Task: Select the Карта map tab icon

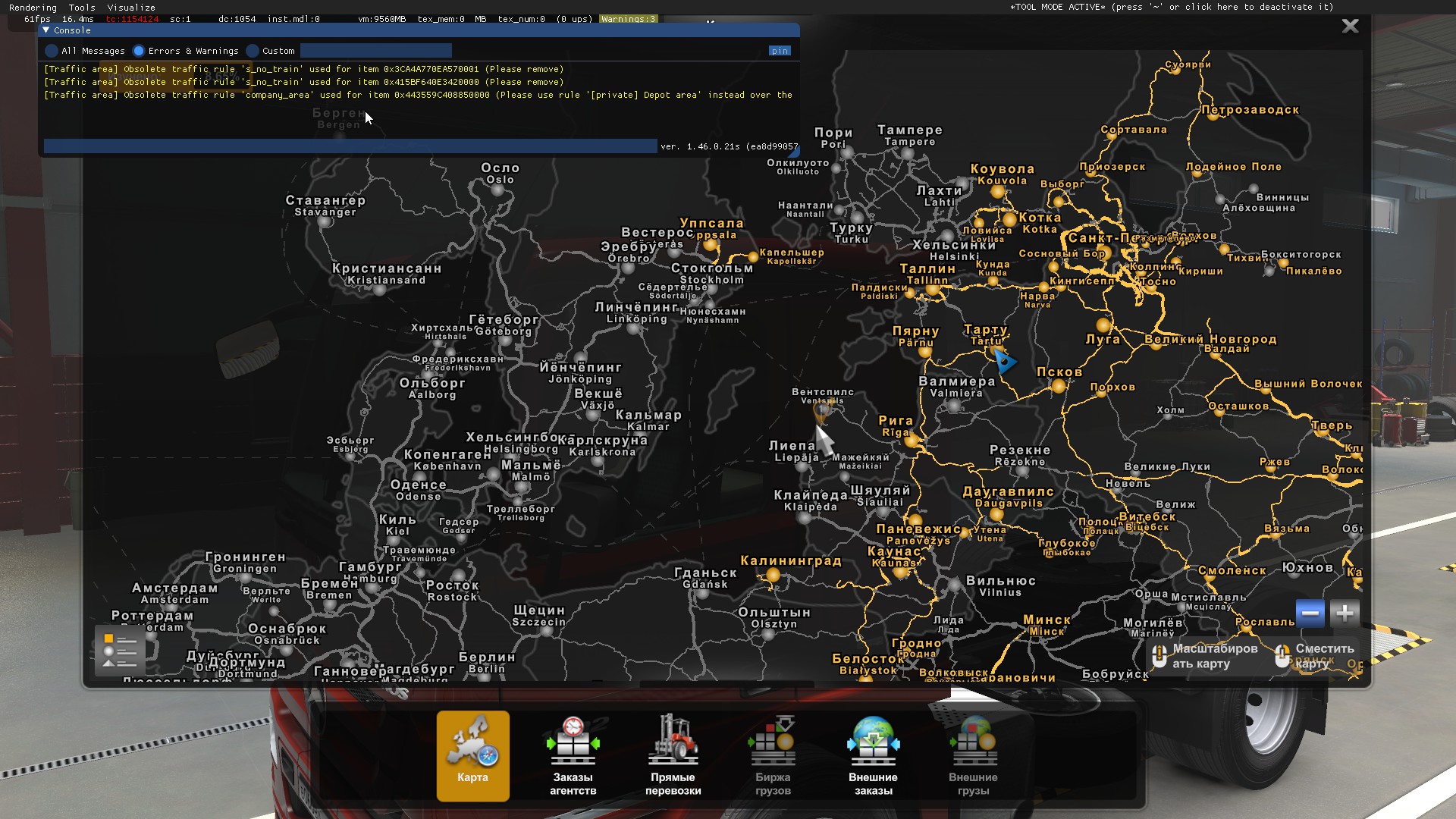Action: (x=472, y=755)
